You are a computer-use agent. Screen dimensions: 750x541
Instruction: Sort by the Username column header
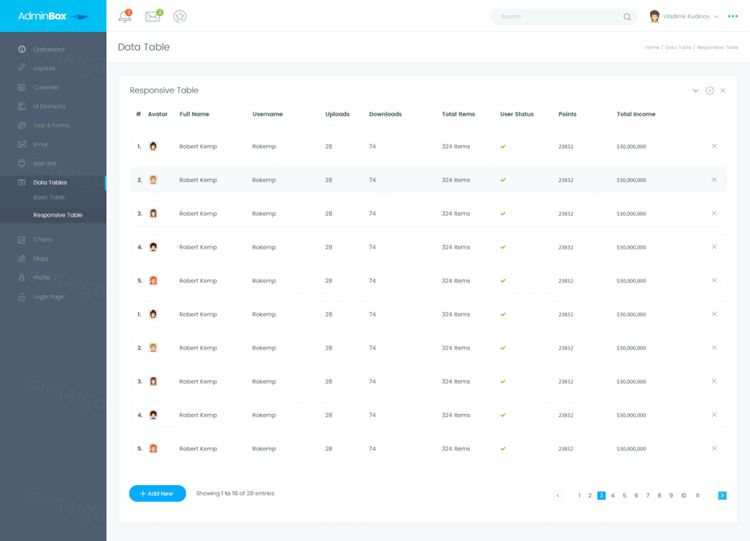[267, 114]
